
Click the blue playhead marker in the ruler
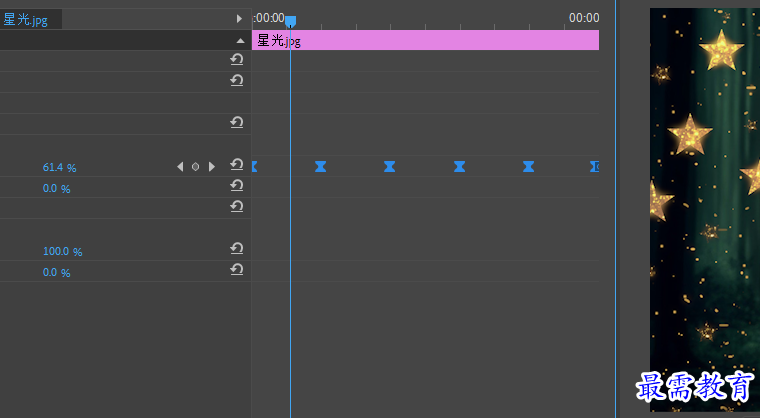290,21
